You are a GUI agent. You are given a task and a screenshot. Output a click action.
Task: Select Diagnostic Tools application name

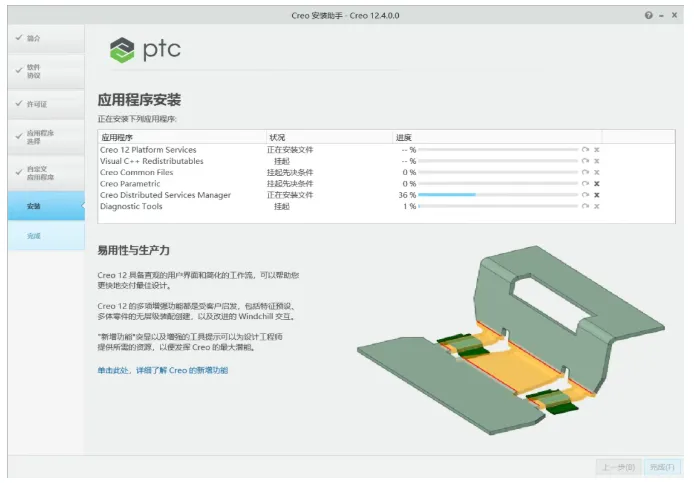[x=131, y=206]
